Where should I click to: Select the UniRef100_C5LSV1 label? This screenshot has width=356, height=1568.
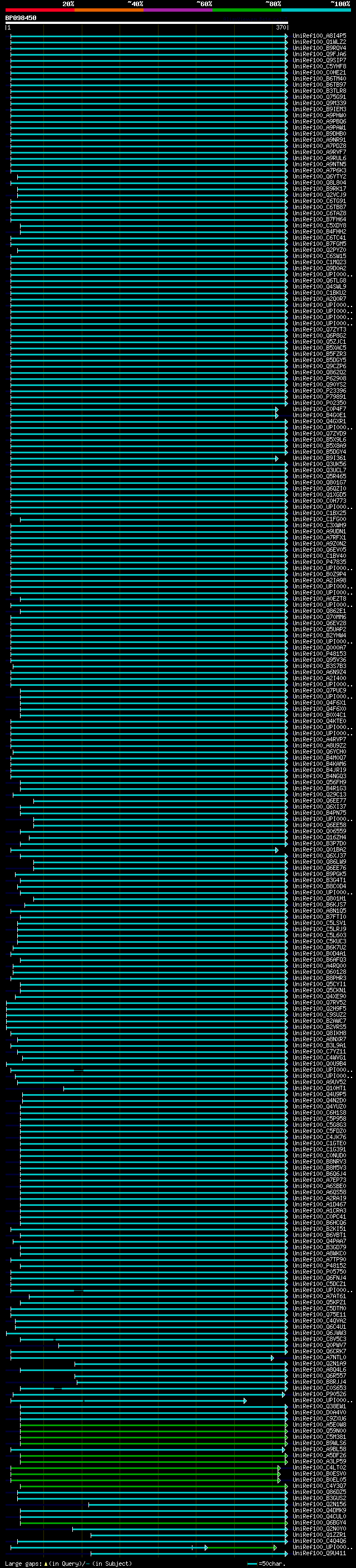coord(319,923)
